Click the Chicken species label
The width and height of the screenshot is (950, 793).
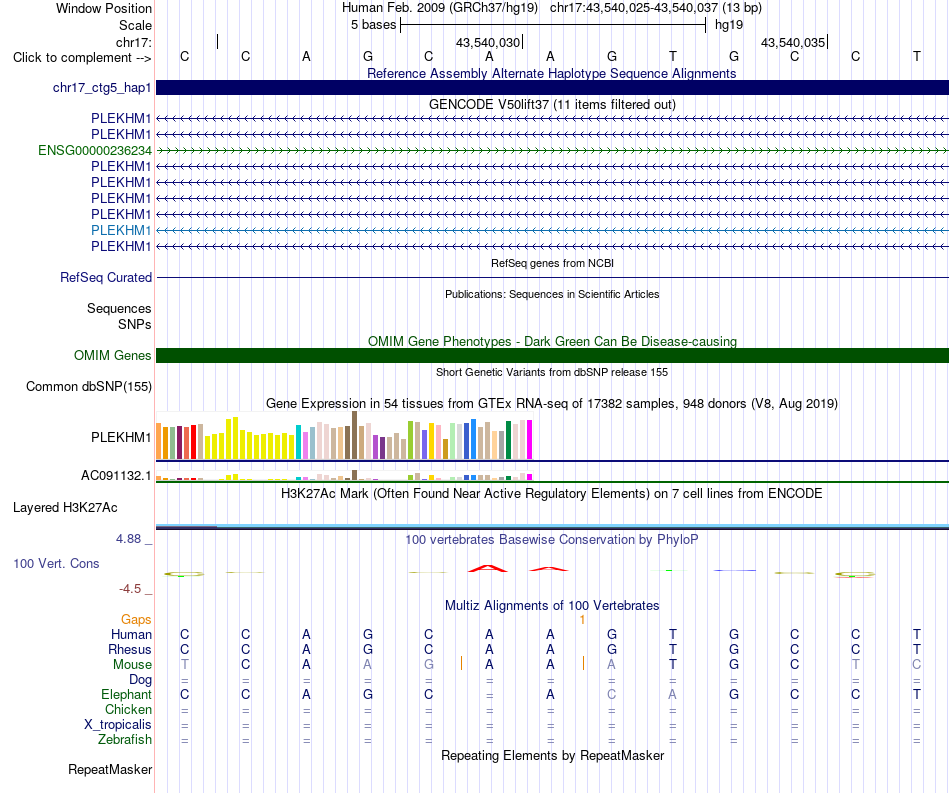point(128,709)
